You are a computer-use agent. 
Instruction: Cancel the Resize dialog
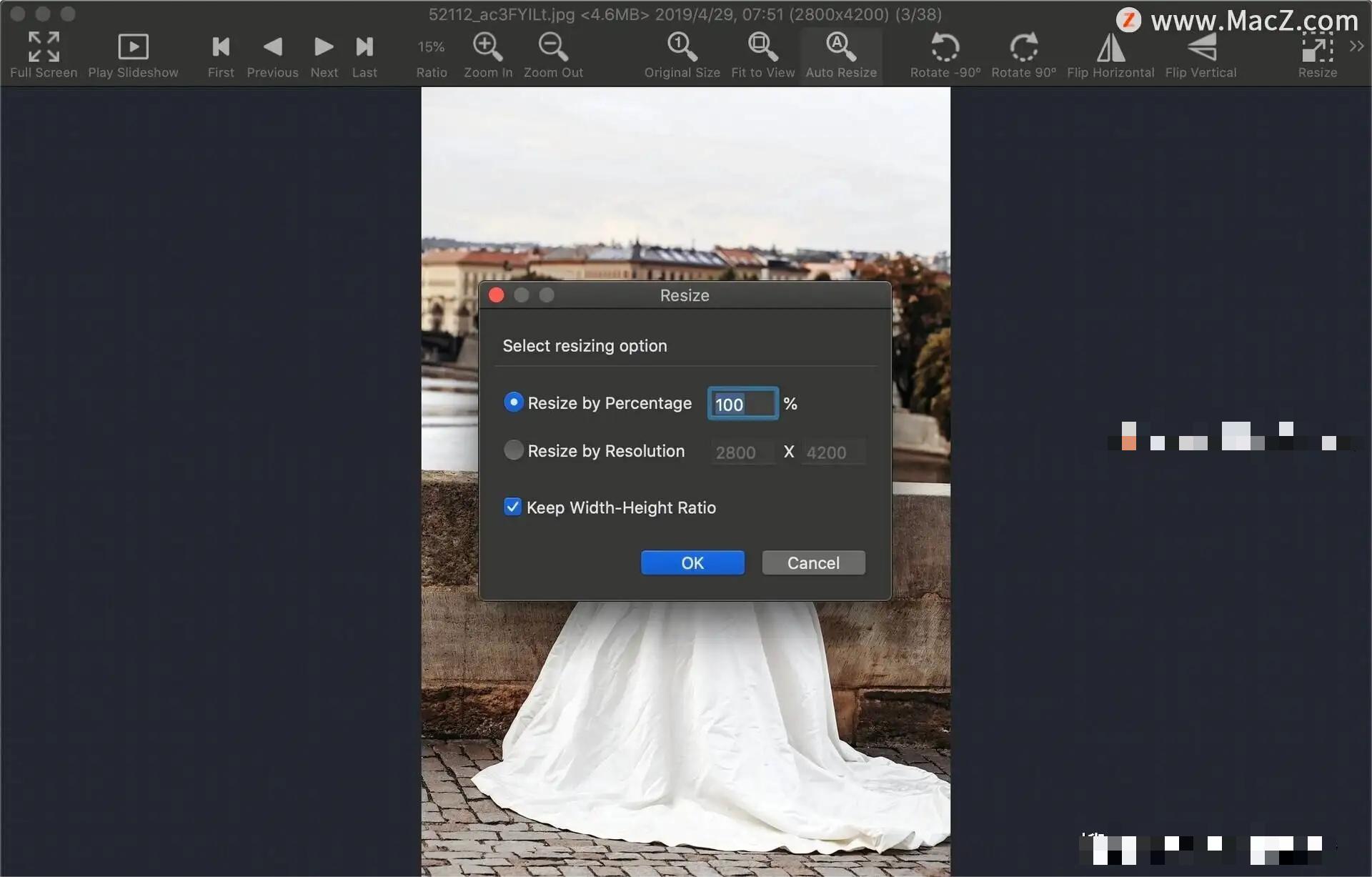coord(813,563)
